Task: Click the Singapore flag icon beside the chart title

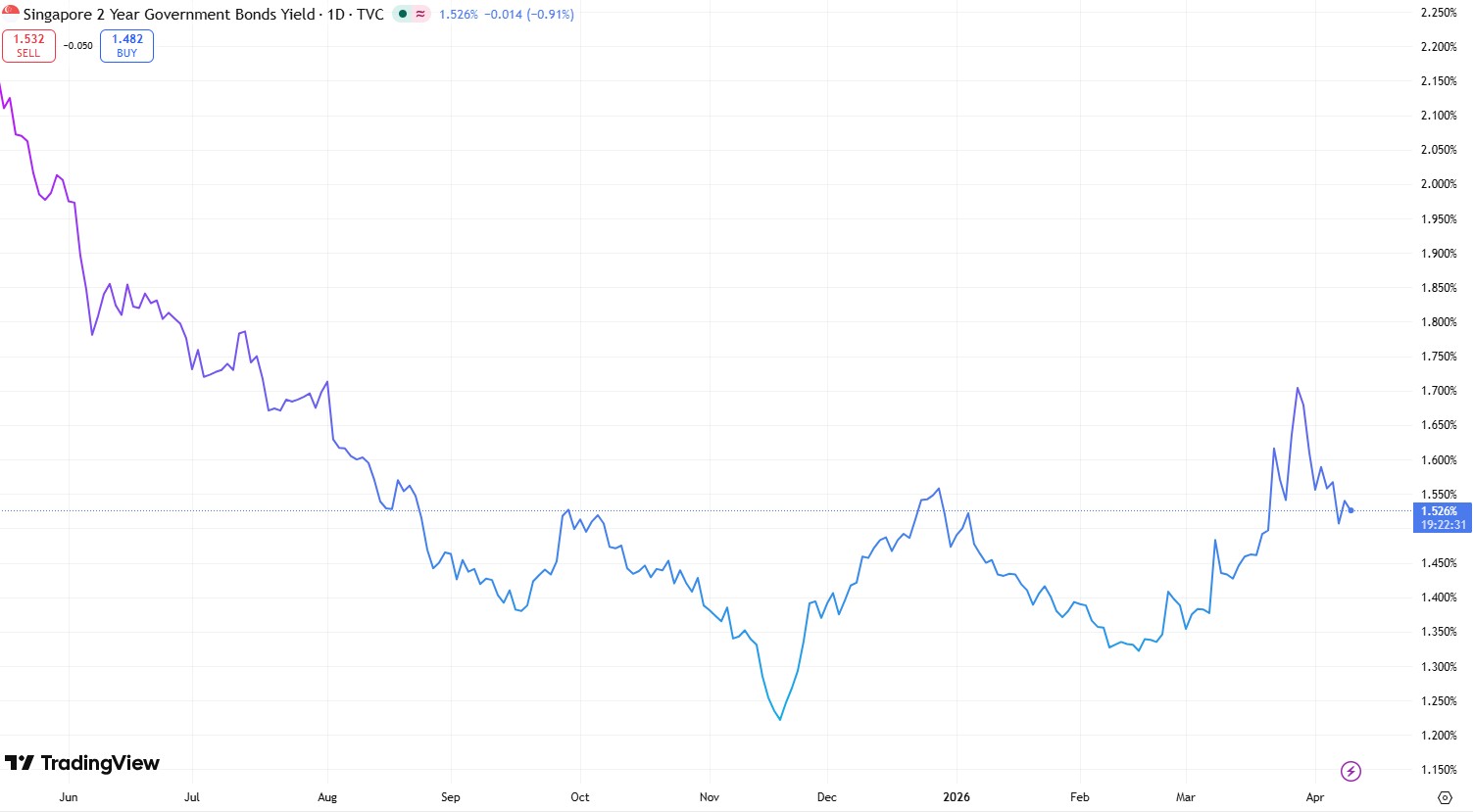Action: pyautogui.click(x=12, y=14)
